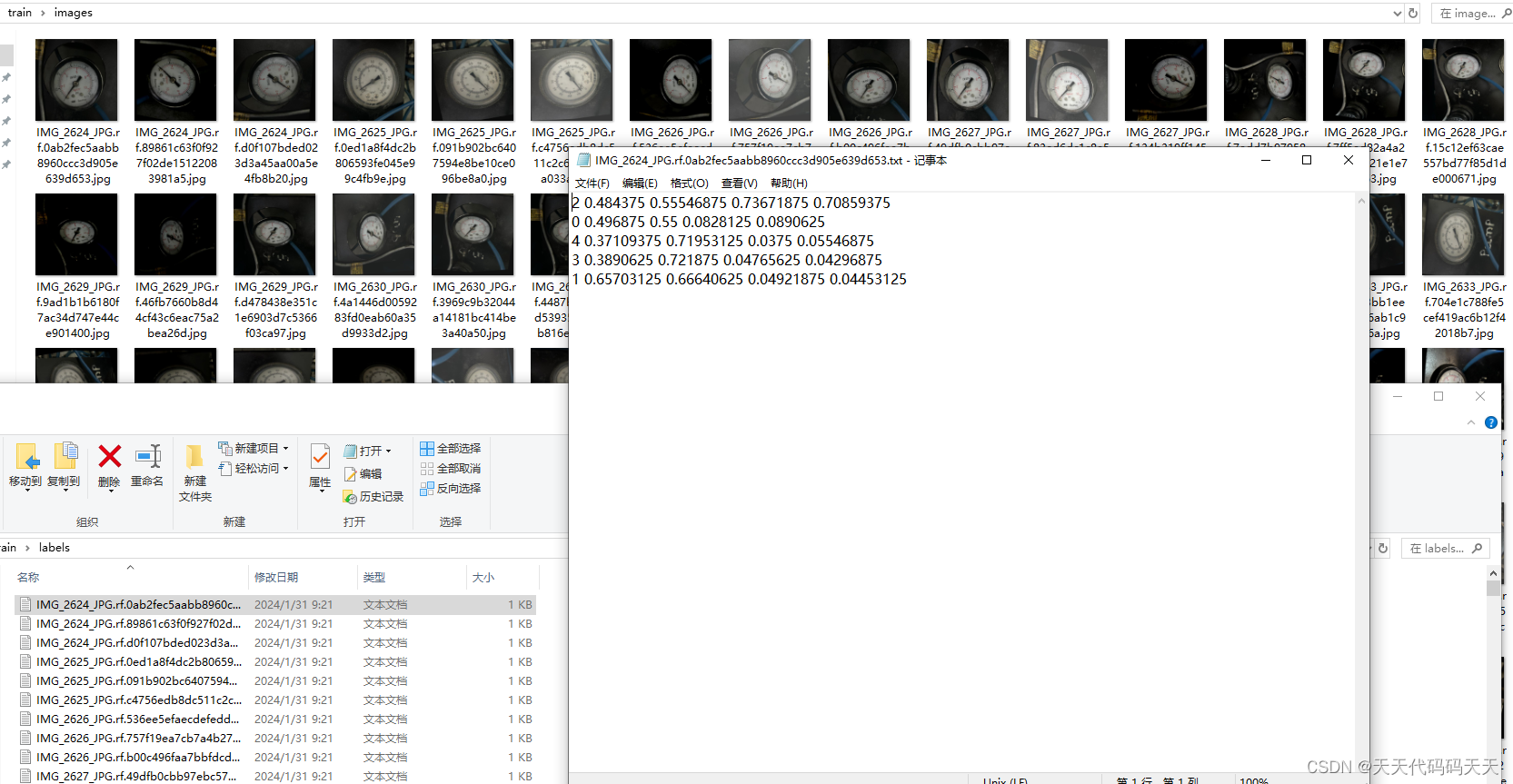
Task: Click the Notepad title bar app icon
Action: tap(584, 160)
